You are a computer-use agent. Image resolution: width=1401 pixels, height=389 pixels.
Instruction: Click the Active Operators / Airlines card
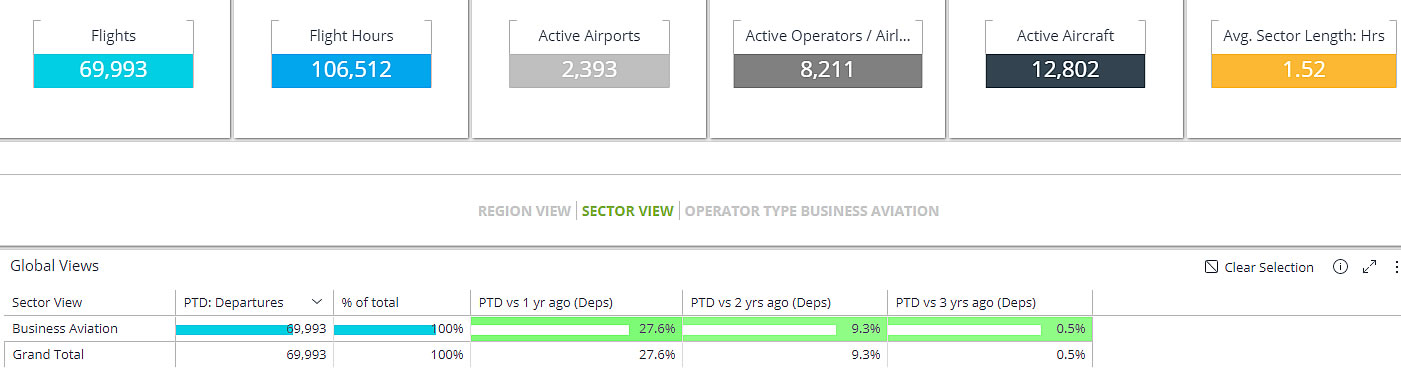pyautogui.click(x=828, y=54)
